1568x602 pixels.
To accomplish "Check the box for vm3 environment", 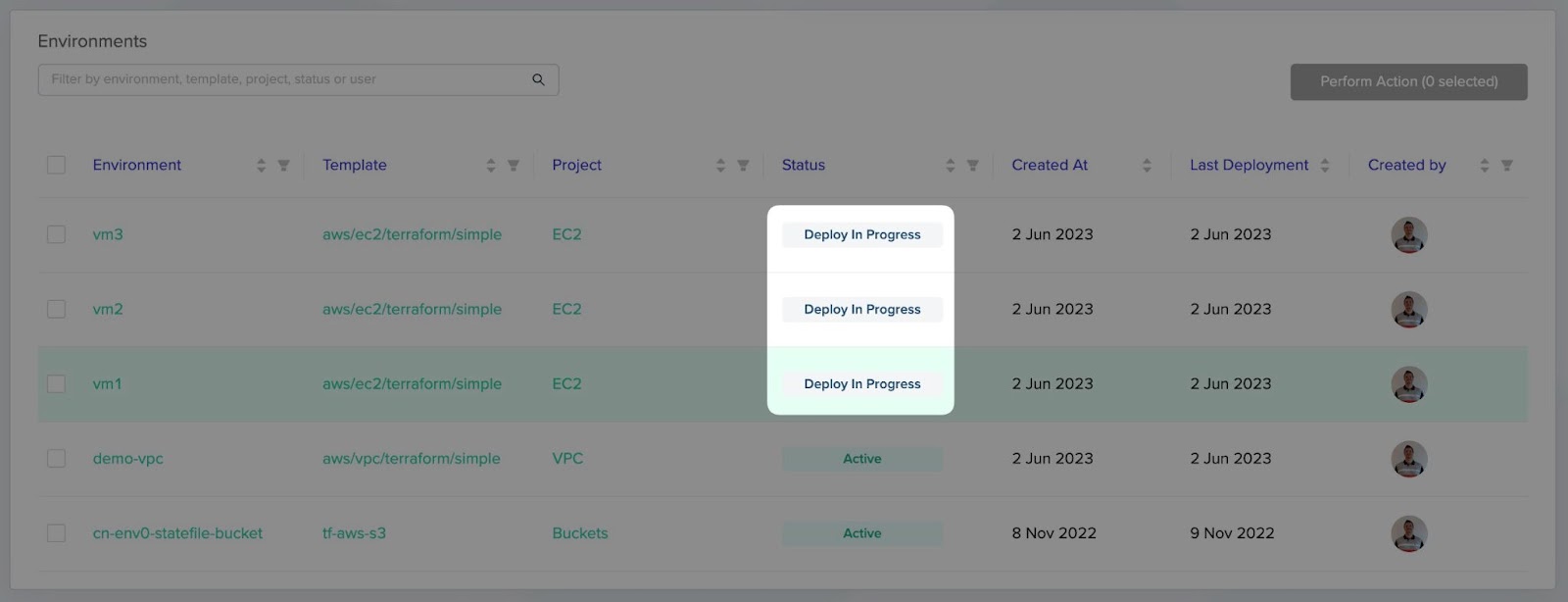I will pyautogui.click(x=57, y=234).
